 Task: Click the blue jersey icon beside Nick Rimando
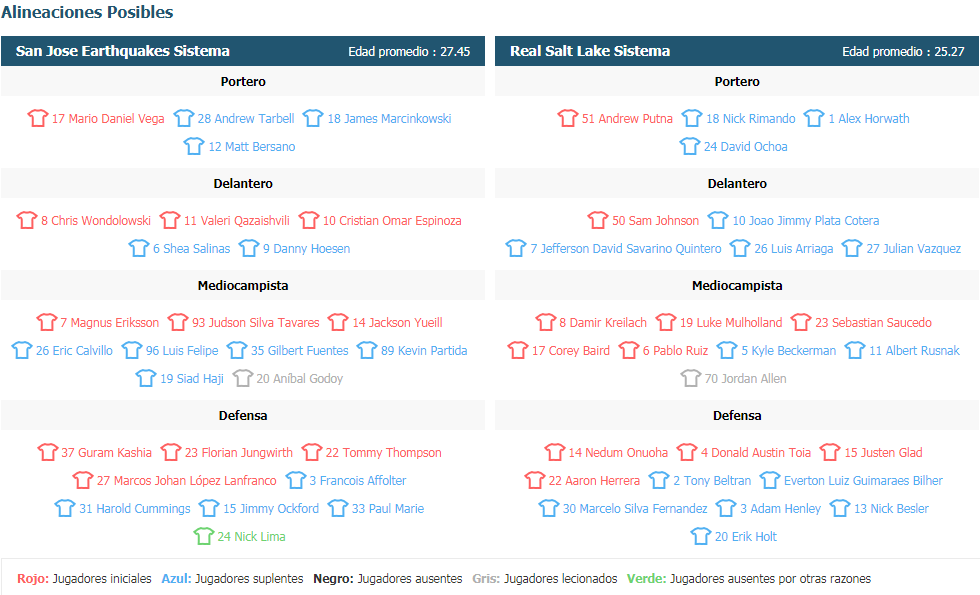click(692, 118)
